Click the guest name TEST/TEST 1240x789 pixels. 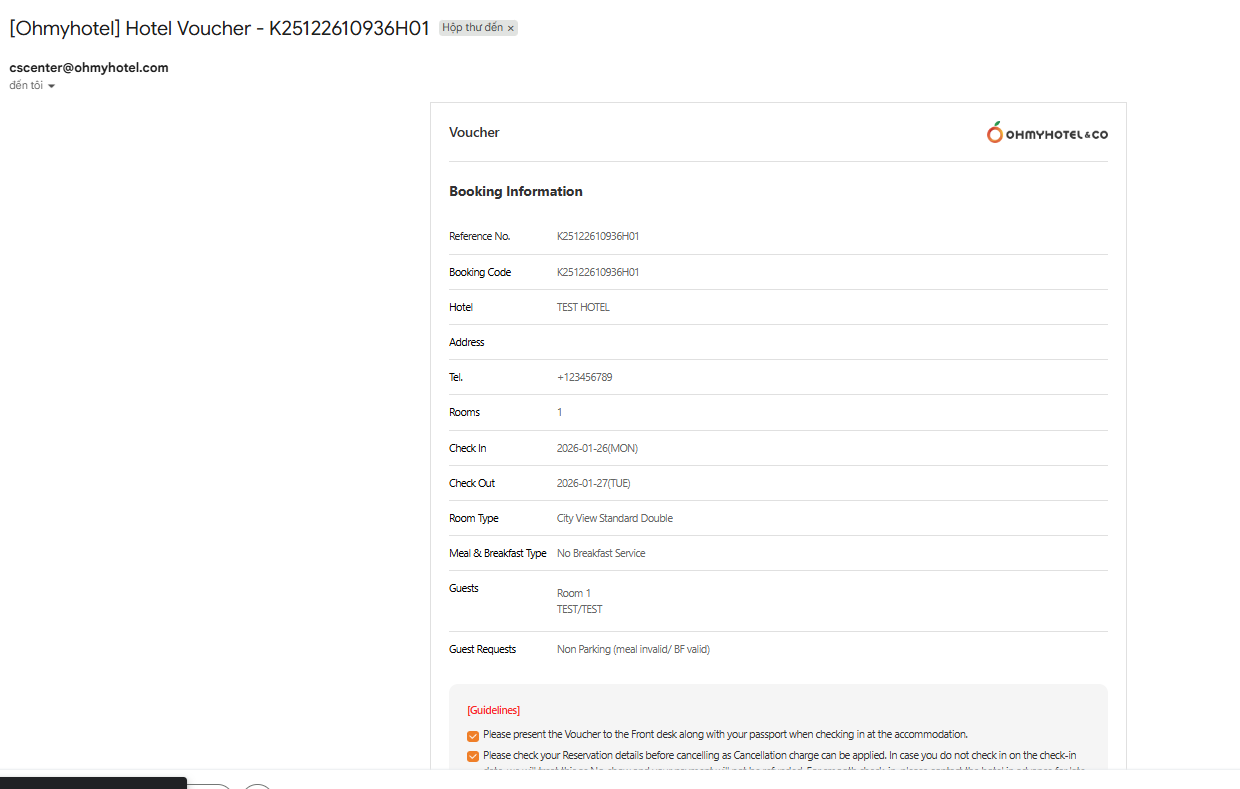coord(579,609)
